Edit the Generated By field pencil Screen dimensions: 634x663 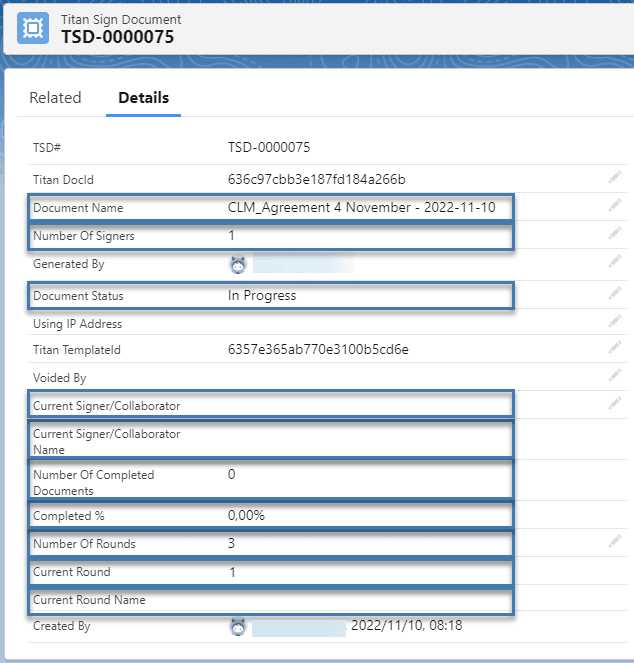615,261
